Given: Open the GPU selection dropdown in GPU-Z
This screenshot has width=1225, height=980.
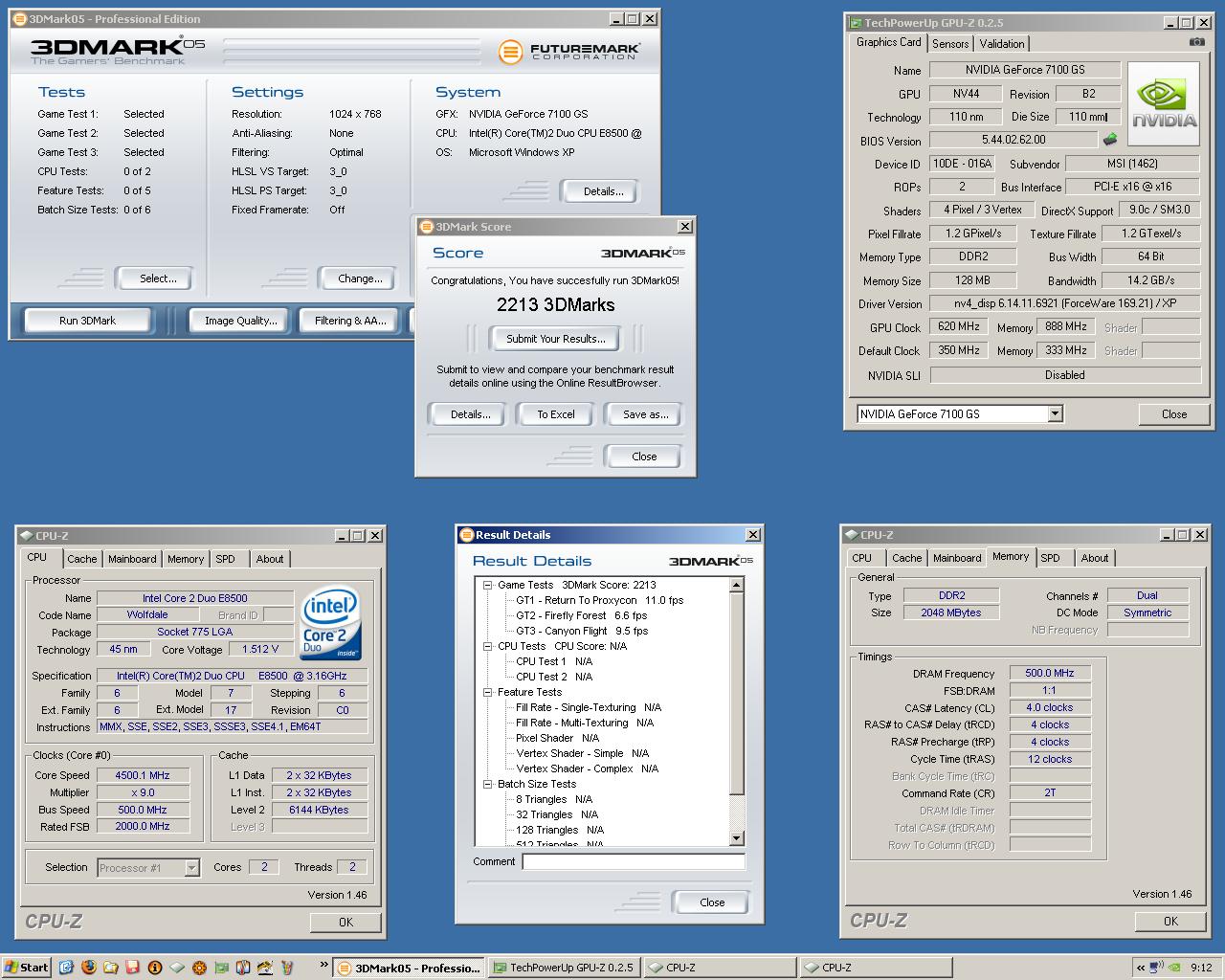Looking at the screenshot, I should tap(1055, 414).
